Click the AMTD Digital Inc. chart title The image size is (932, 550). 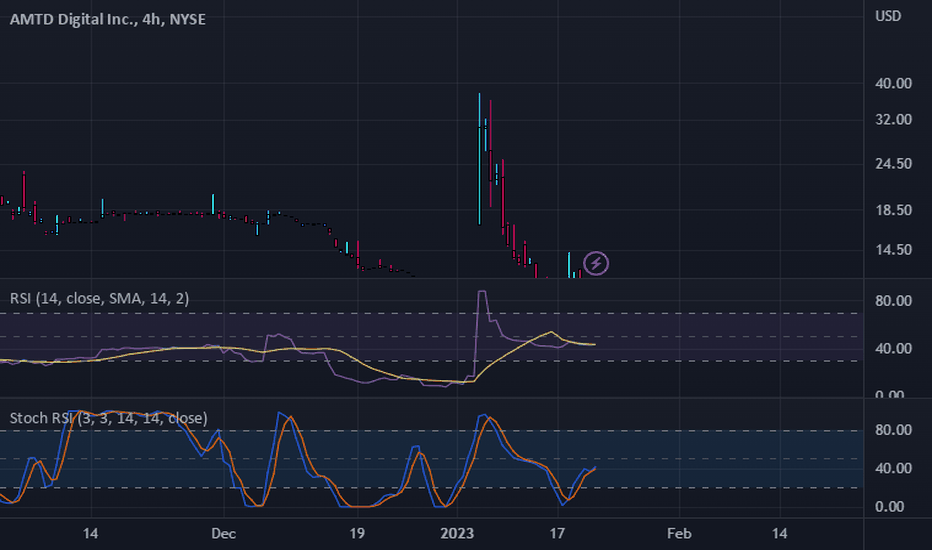[x=108, y=19]
